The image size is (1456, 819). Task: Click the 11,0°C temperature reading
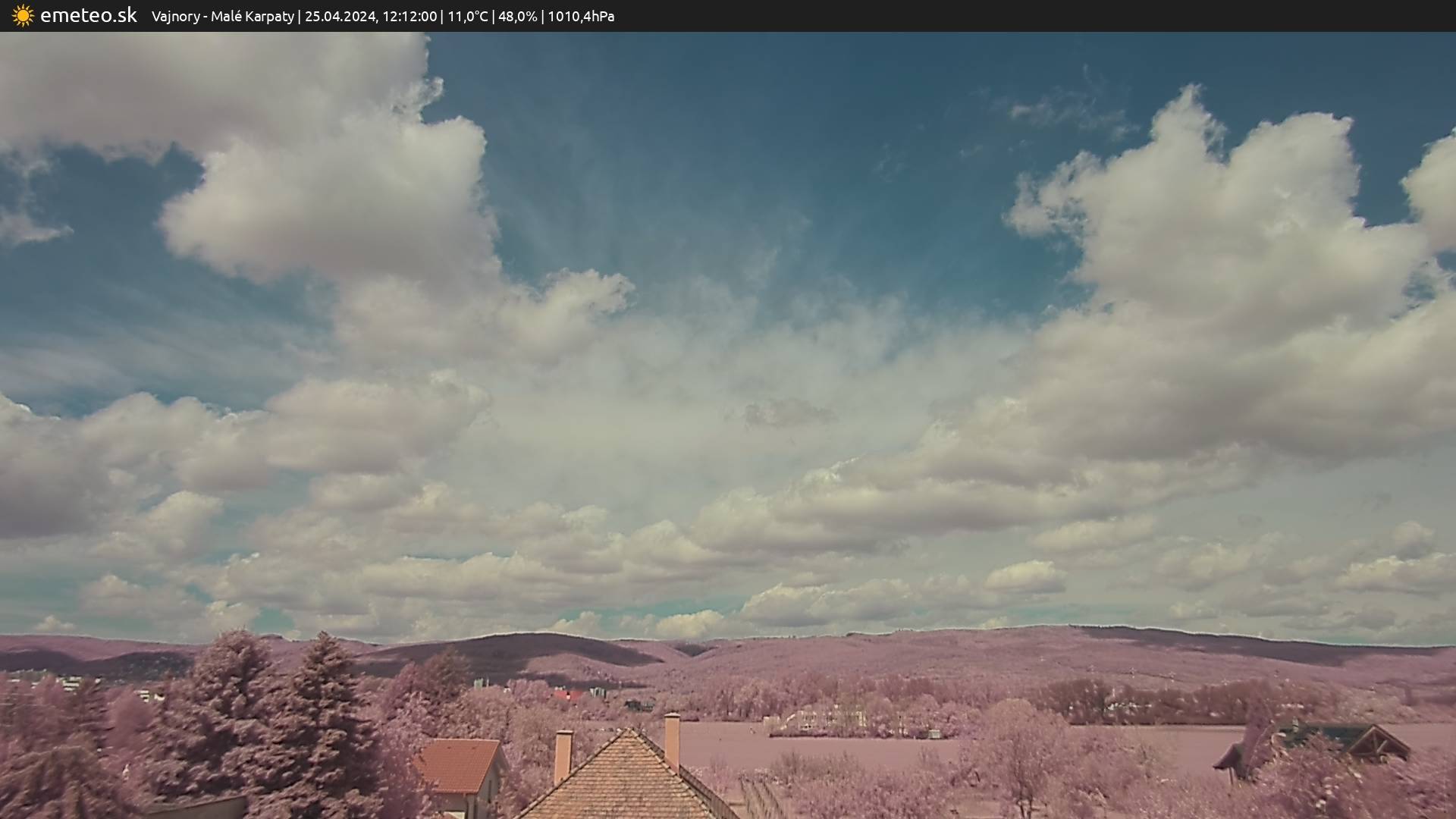click(468, 17)
